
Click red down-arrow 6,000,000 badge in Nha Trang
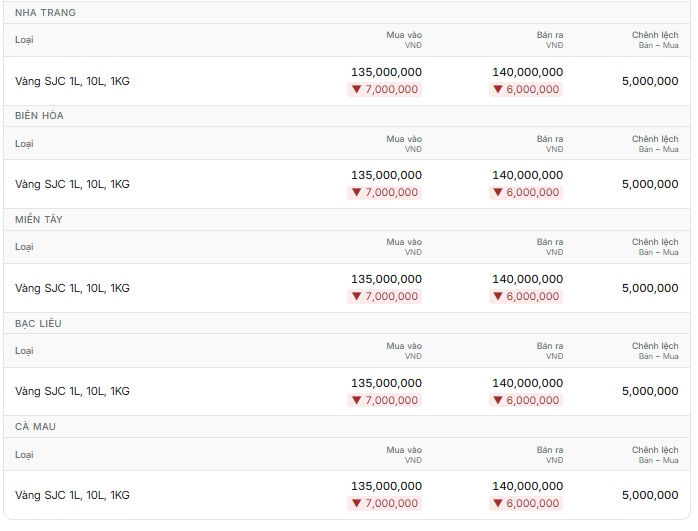[526, 89]
